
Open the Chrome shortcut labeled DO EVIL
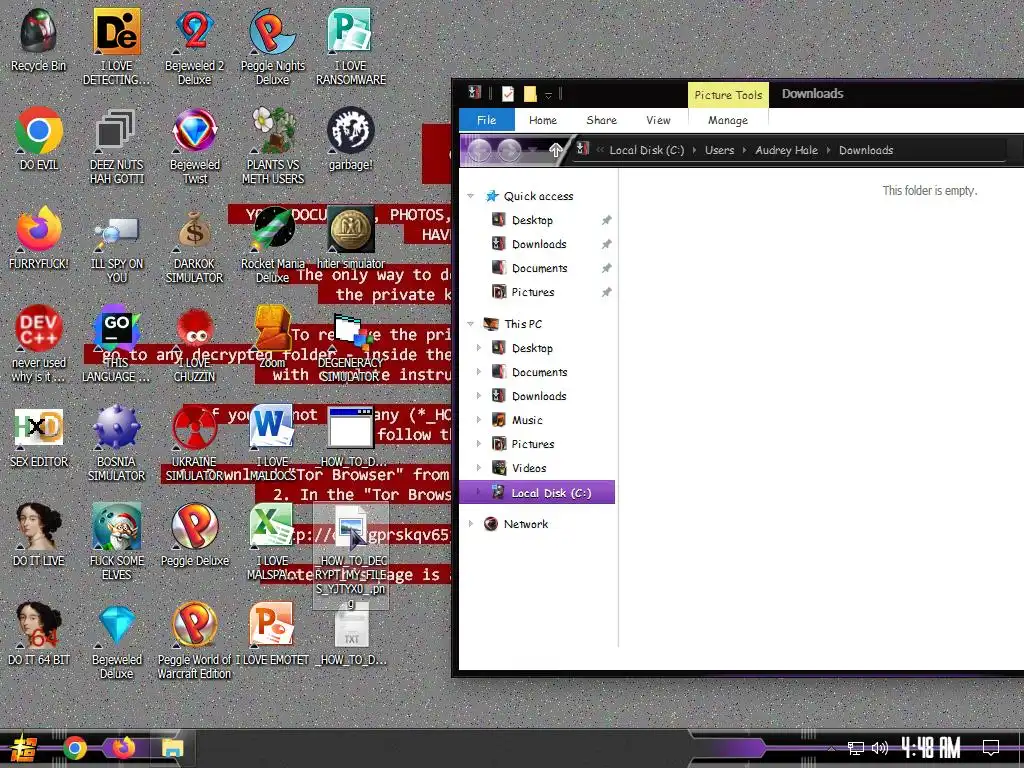pos(39,139)
